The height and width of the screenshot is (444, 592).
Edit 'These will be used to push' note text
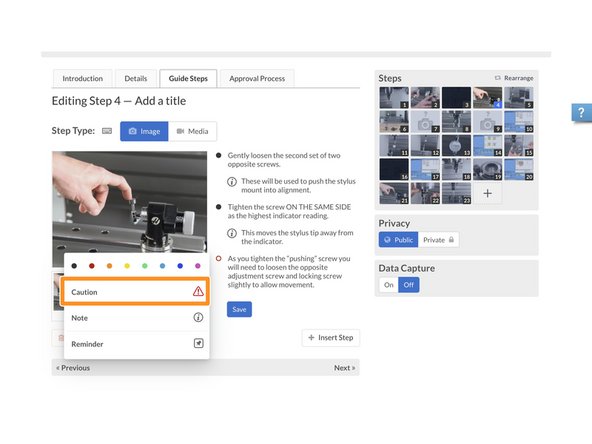coord(298,185)
